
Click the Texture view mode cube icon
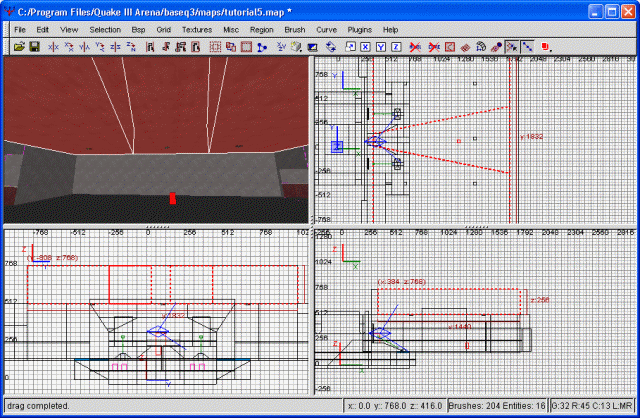tap(296, 47)
